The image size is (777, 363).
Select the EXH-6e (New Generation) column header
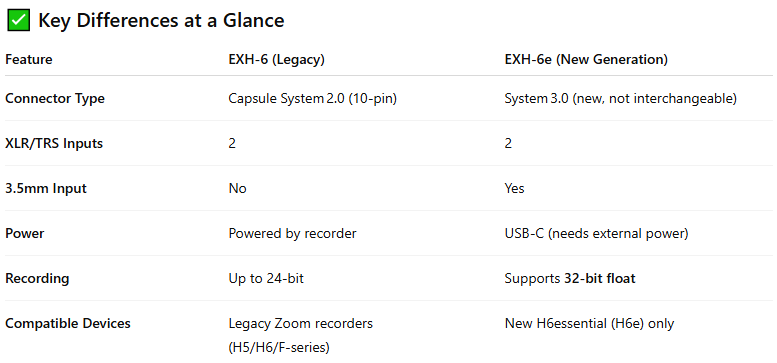(x=586, y=59)
